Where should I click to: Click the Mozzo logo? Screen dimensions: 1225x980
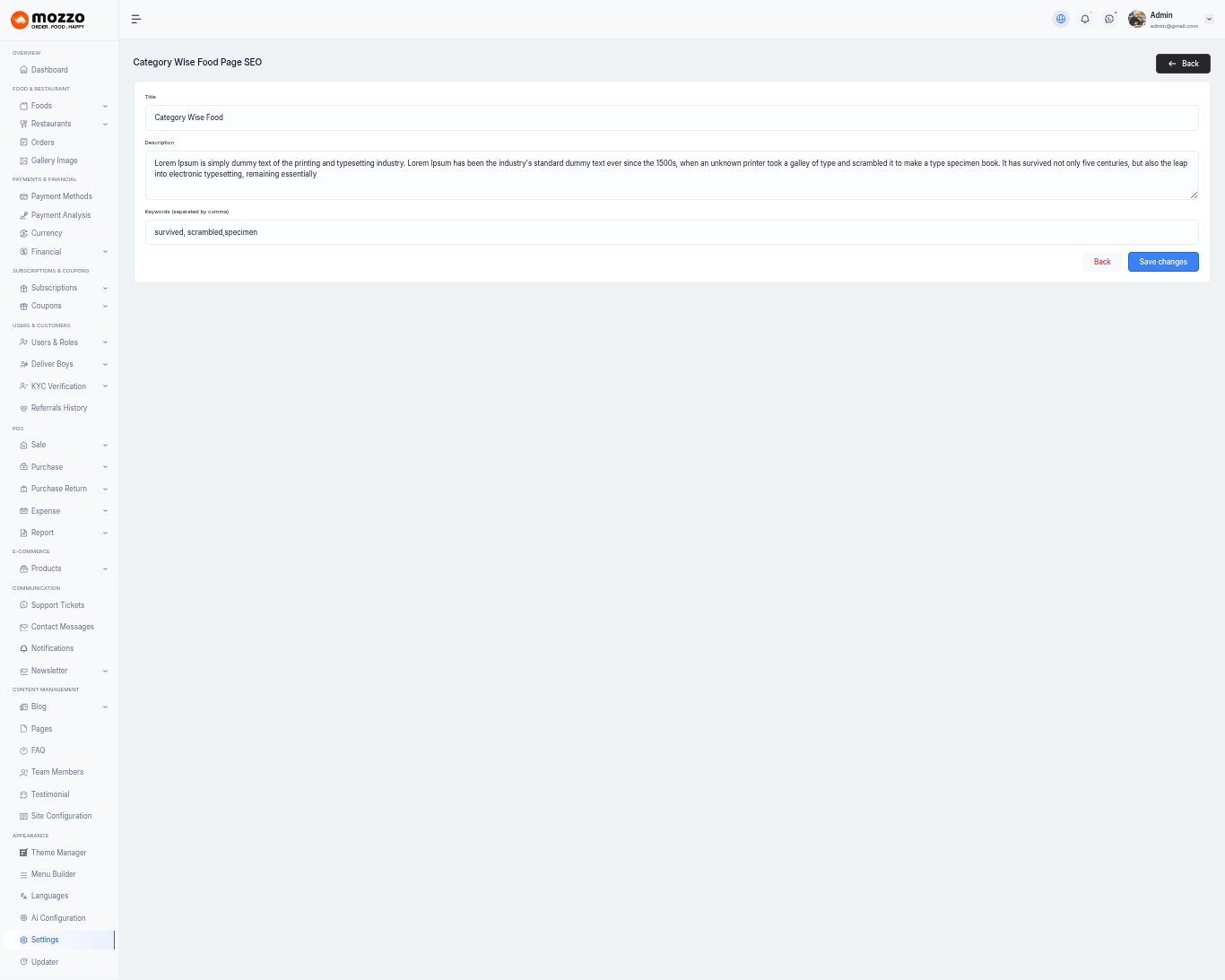pos(48,20)
